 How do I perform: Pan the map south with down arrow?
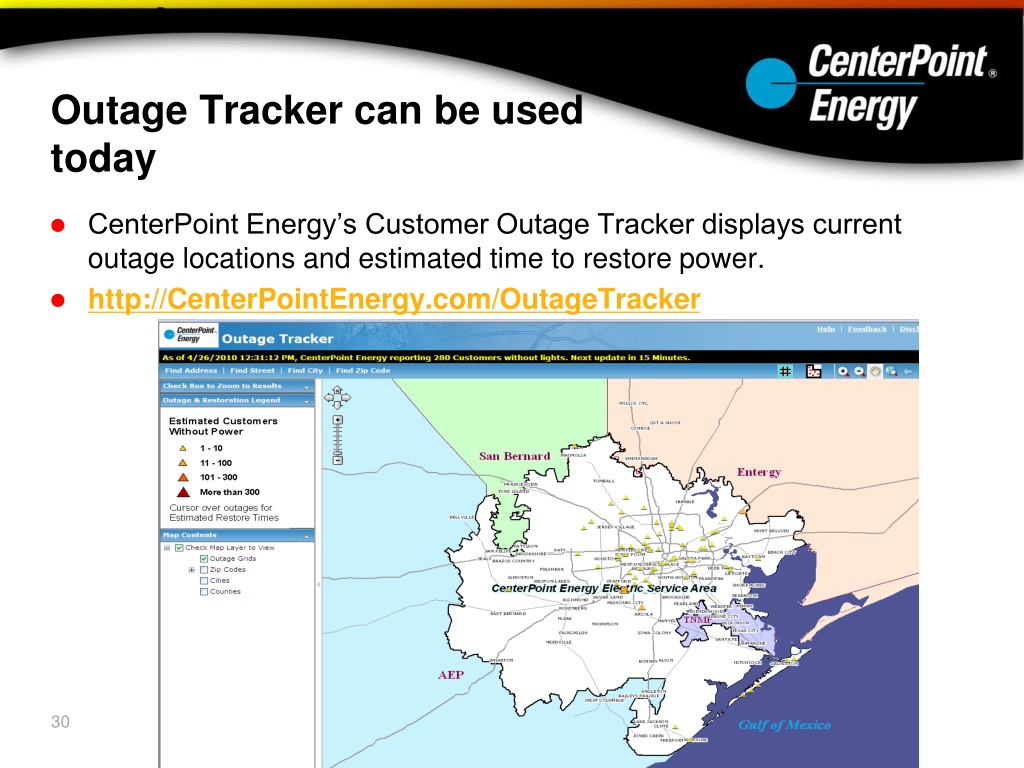coord(338,405)
